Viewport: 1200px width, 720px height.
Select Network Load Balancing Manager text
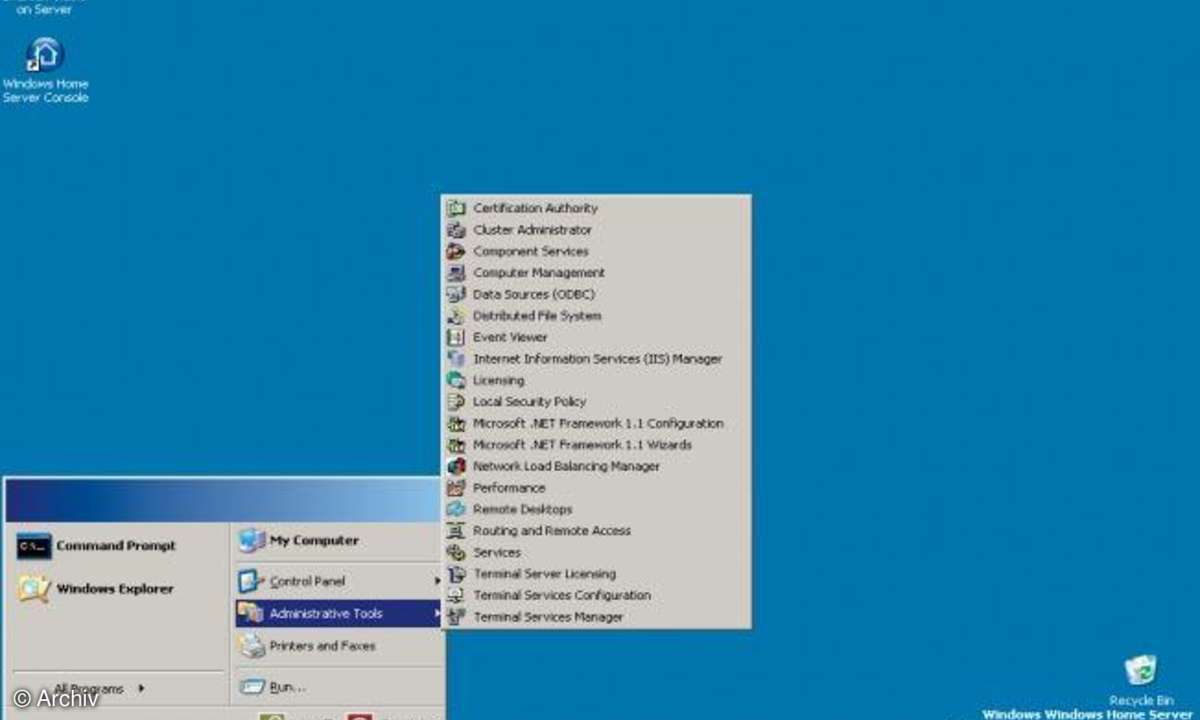566,466
